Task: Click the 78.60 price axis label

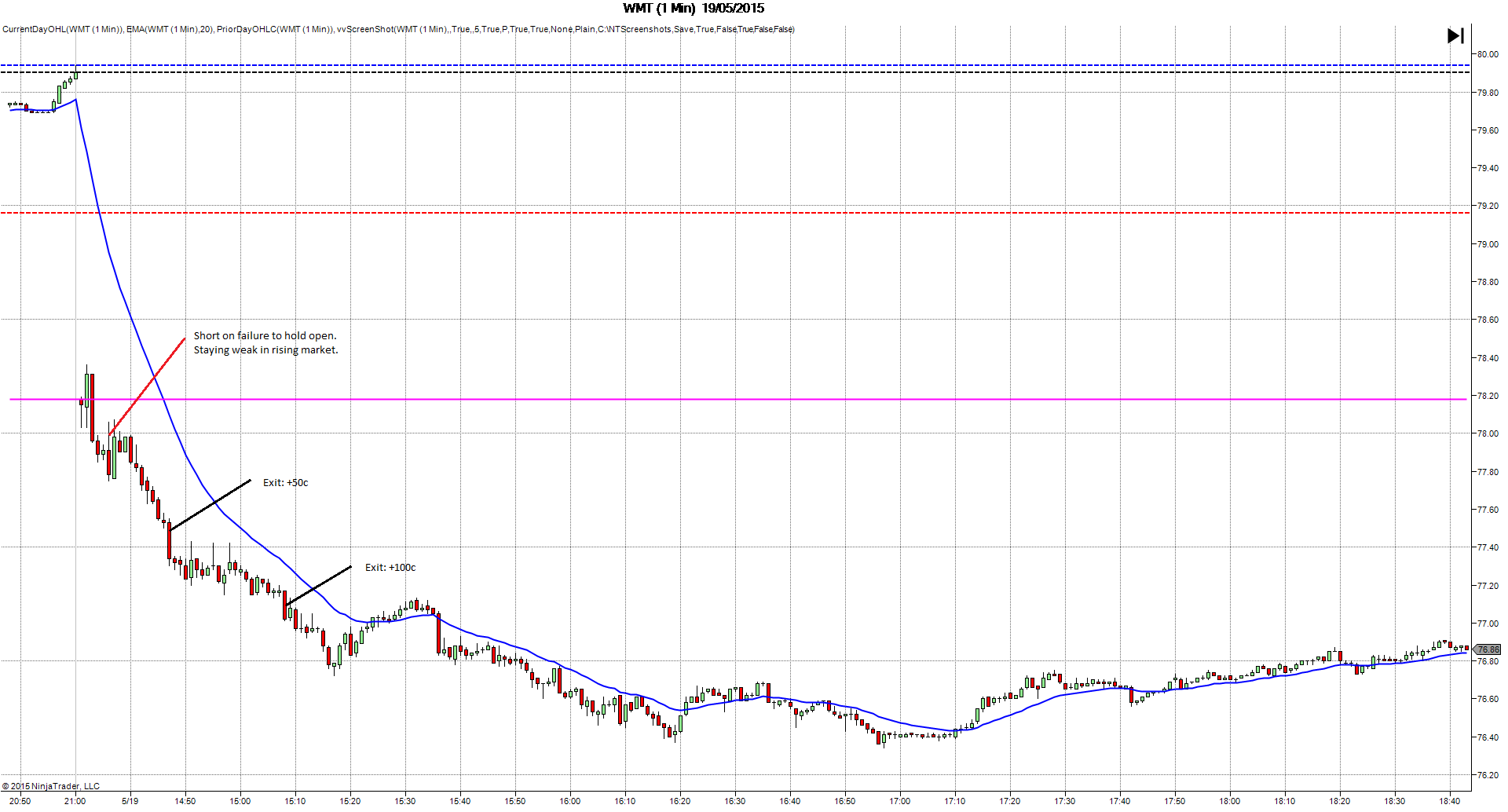Action: [1488, 320]
